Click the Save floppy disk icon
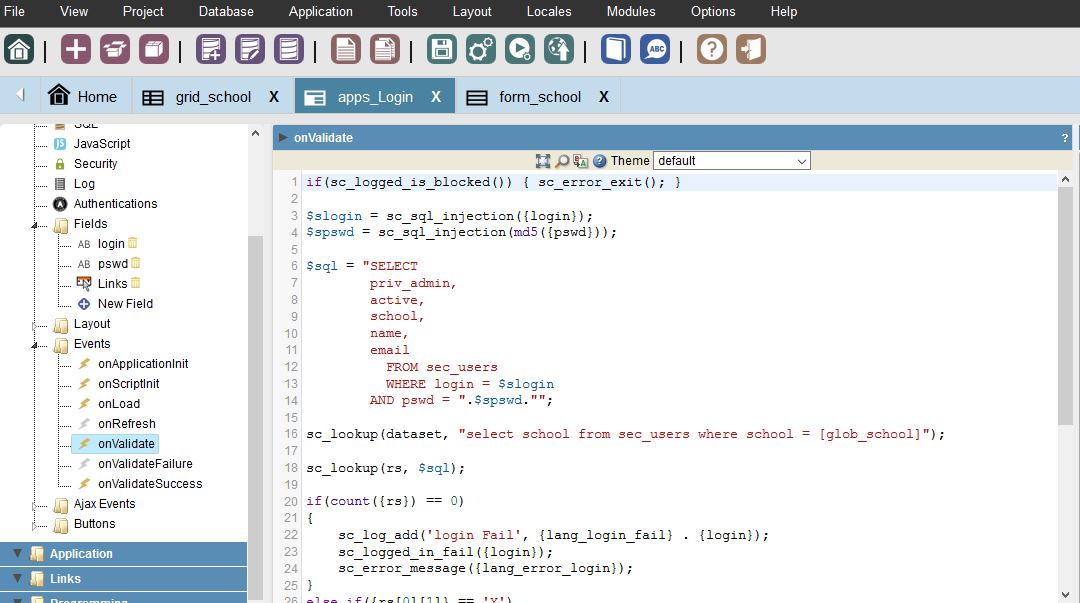The width and height of the screenshot is (1080, 603). pyautogui.click(x=442, y=50)
